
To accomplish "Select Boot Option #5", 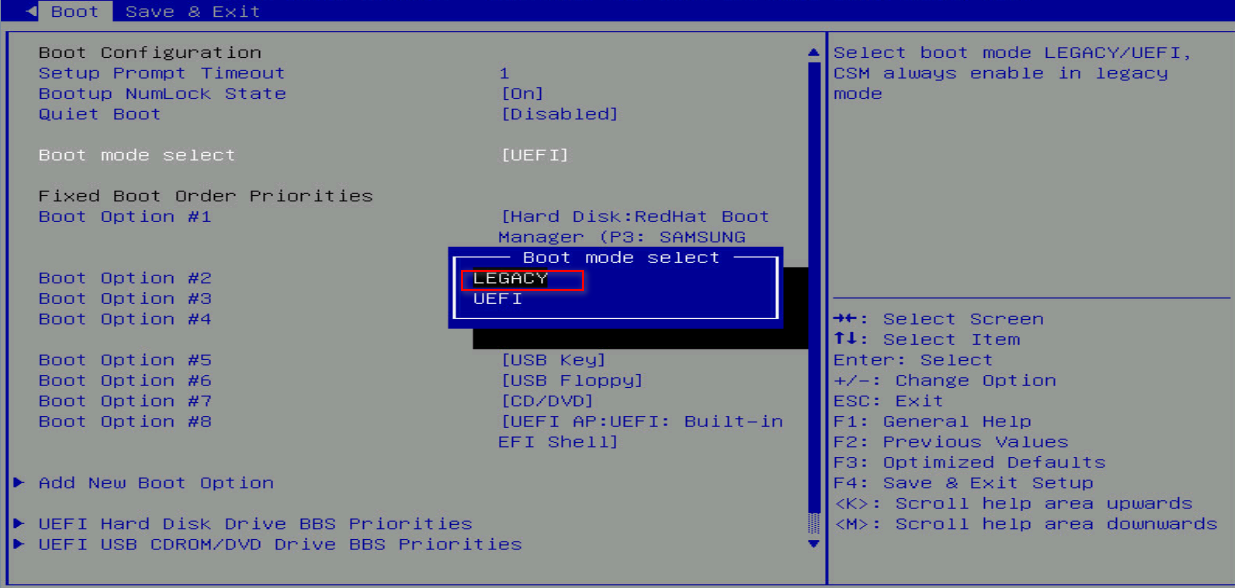I will 125,360.
